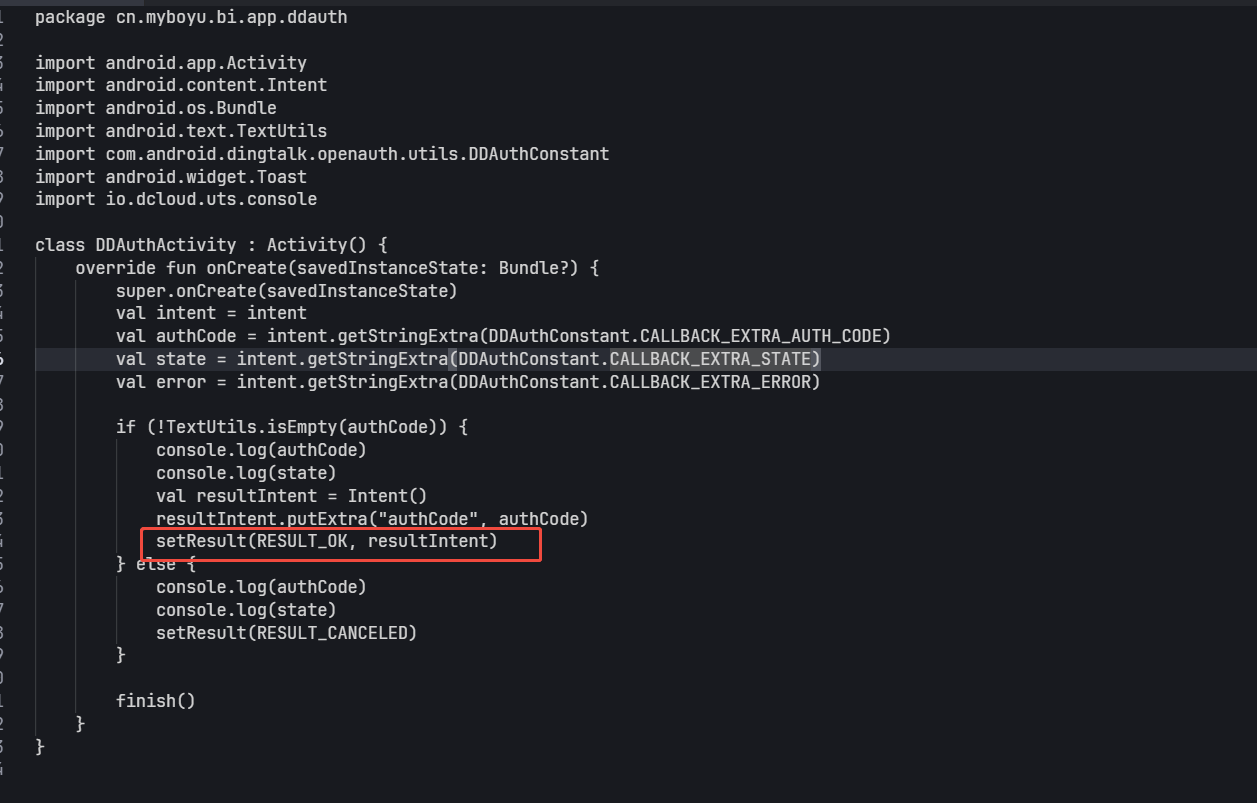The width and height of the screenshot is (1257, 803).
Task: Click the setResult(RESULT_OK, resultIntent) line
Action: (x=327, y=541)
